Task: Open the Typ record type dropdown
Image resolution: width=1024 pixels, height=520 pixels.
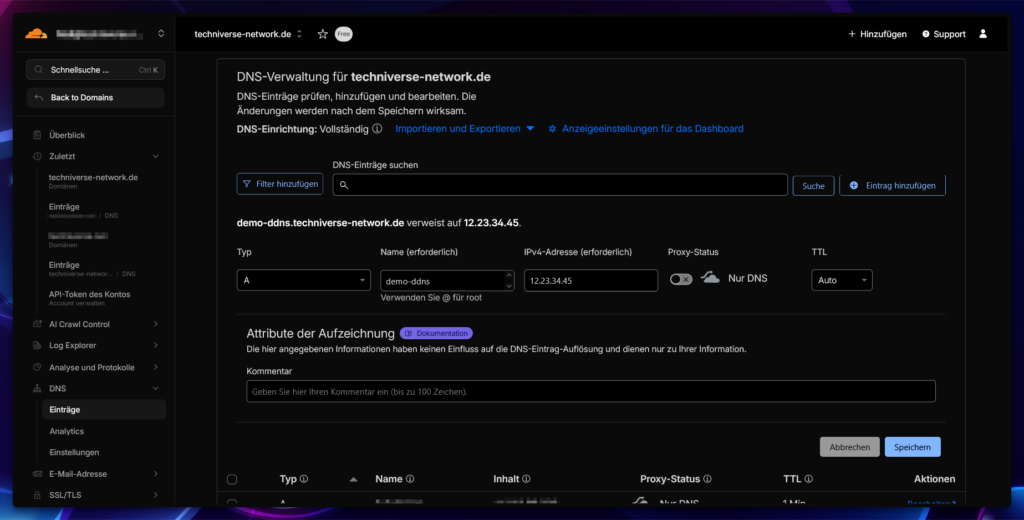Action: [x=303, y=281]
